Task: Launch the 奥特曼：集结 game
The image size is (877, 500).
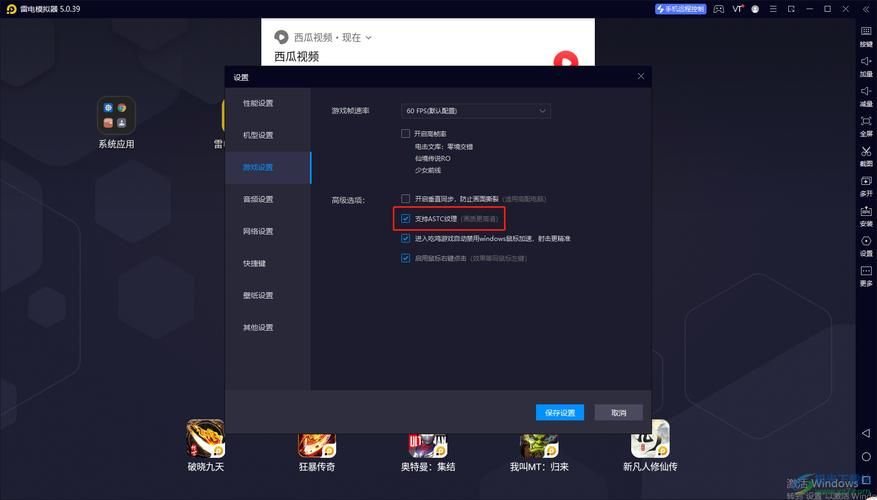Action: coord(428,452)
